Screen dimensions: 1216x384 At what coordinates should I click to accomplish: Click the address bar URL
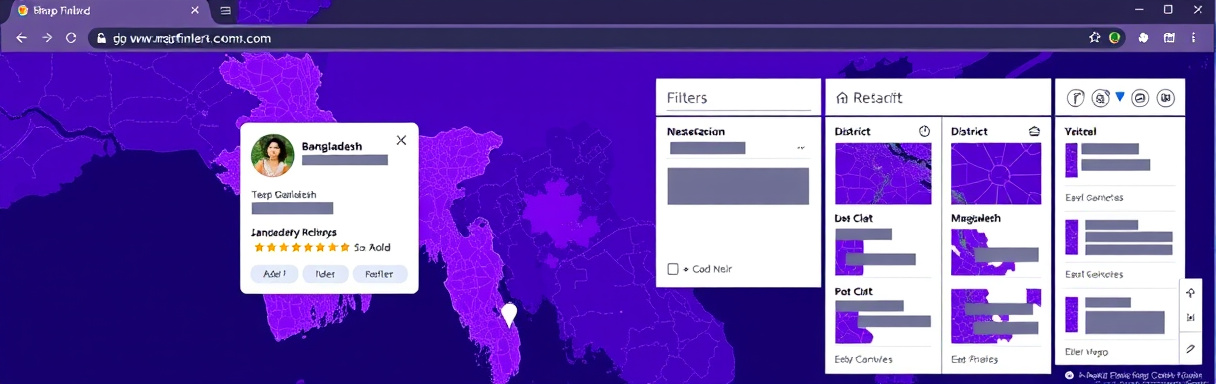tap(193, 38)
